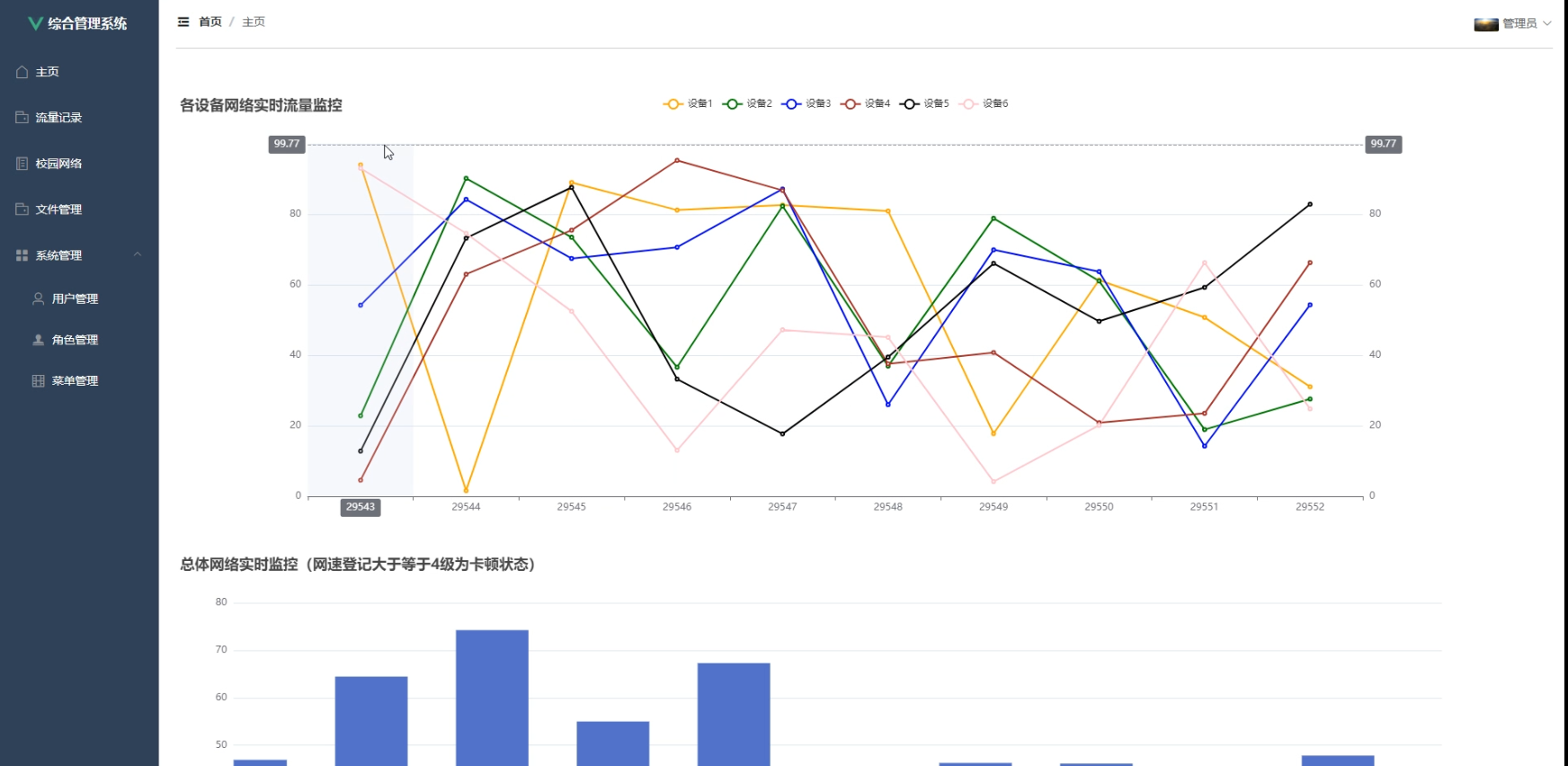Click the left 99.77 axis pointer label

pos(287,144)
